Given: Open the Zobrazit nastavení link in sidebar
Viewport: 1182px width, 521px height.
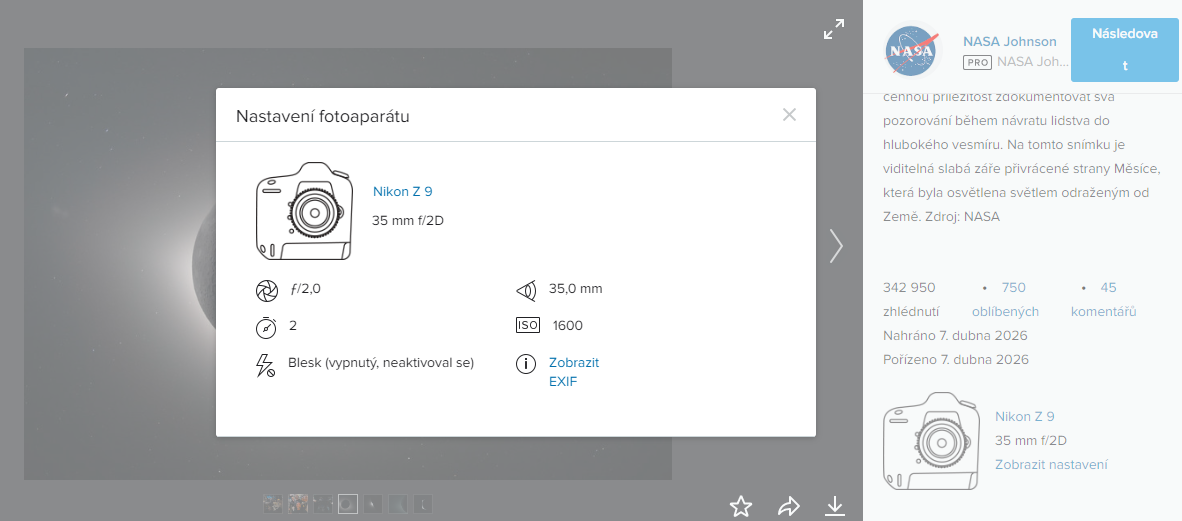Looking at the screenshot, I should 1050,464.
